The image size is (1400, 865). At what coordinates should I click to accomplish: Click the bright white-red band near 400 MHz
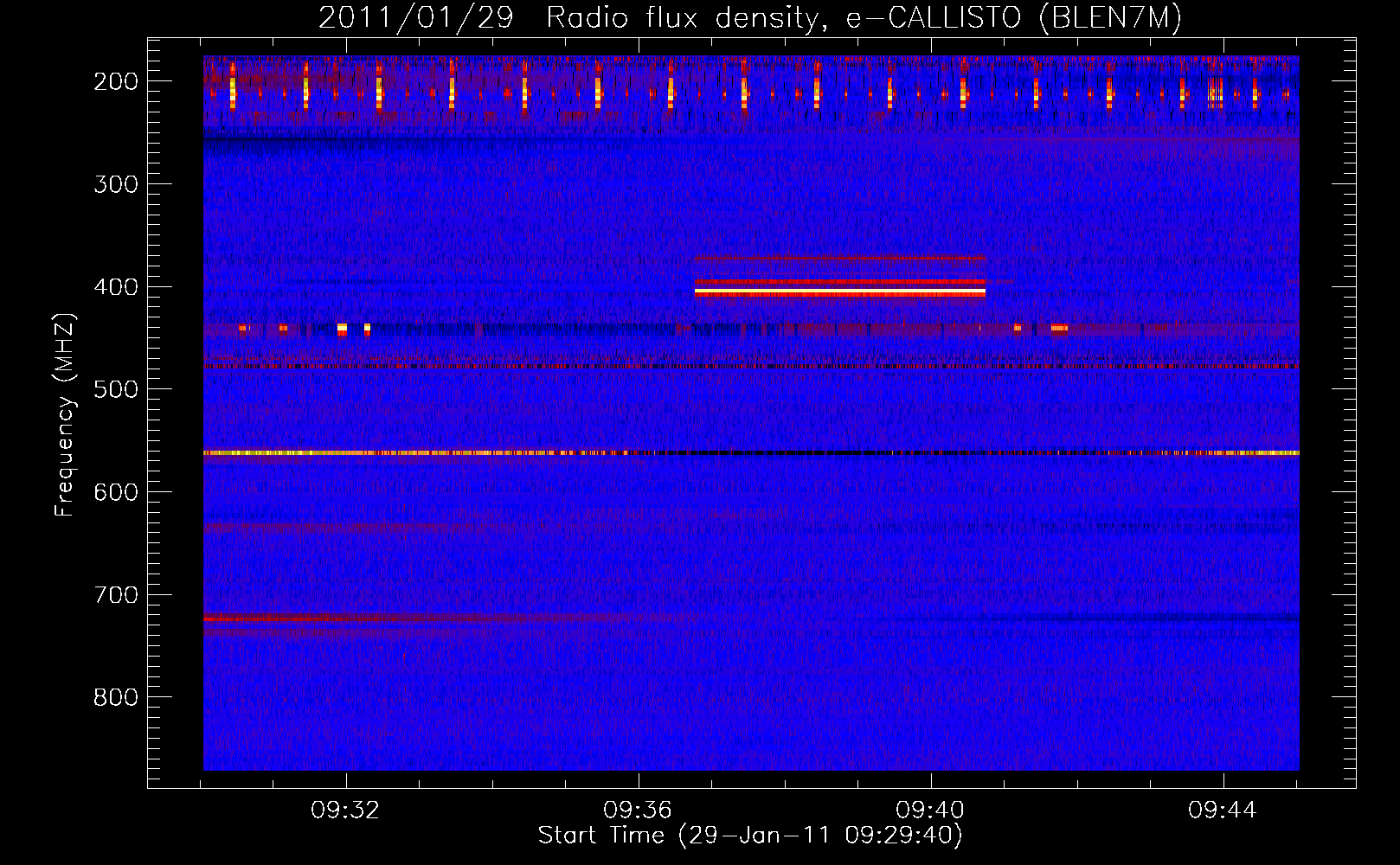[x=840, y=293]
